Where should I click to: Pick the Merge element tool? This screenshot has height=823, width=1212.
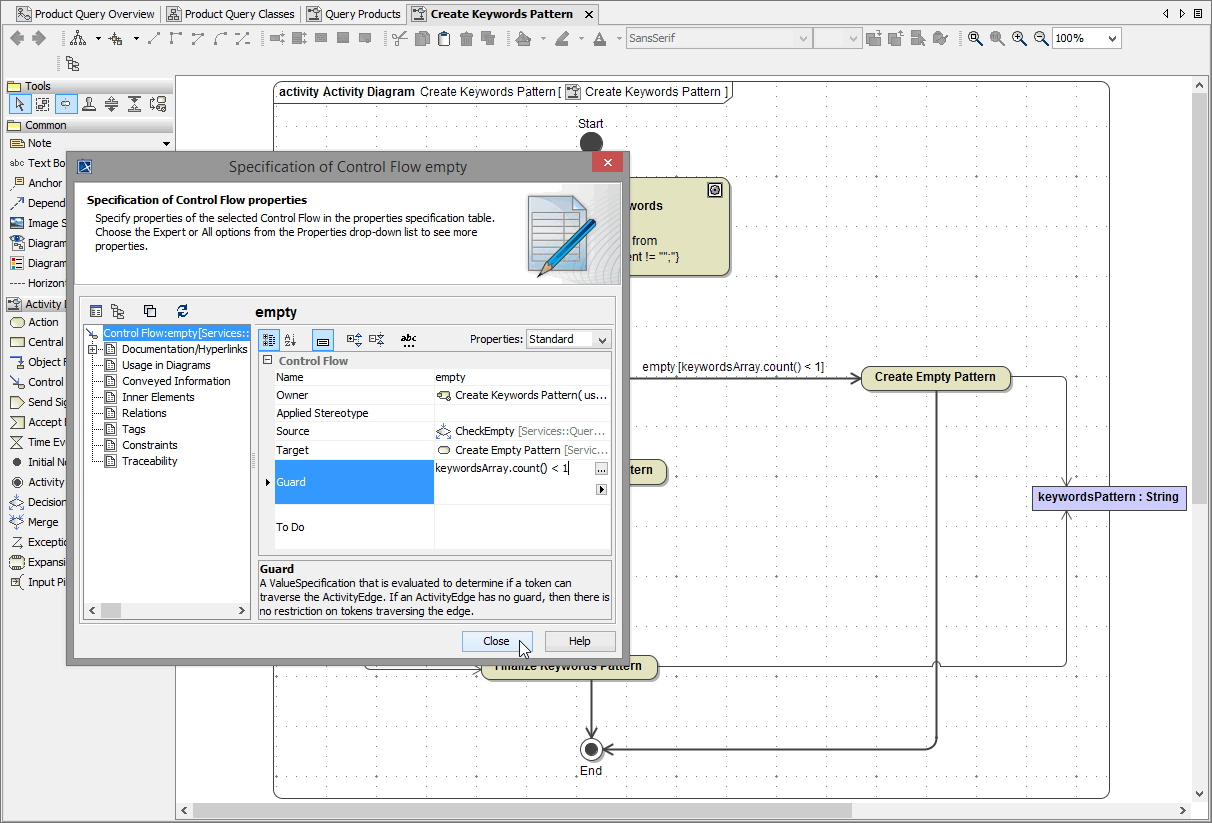coord(38,522)
